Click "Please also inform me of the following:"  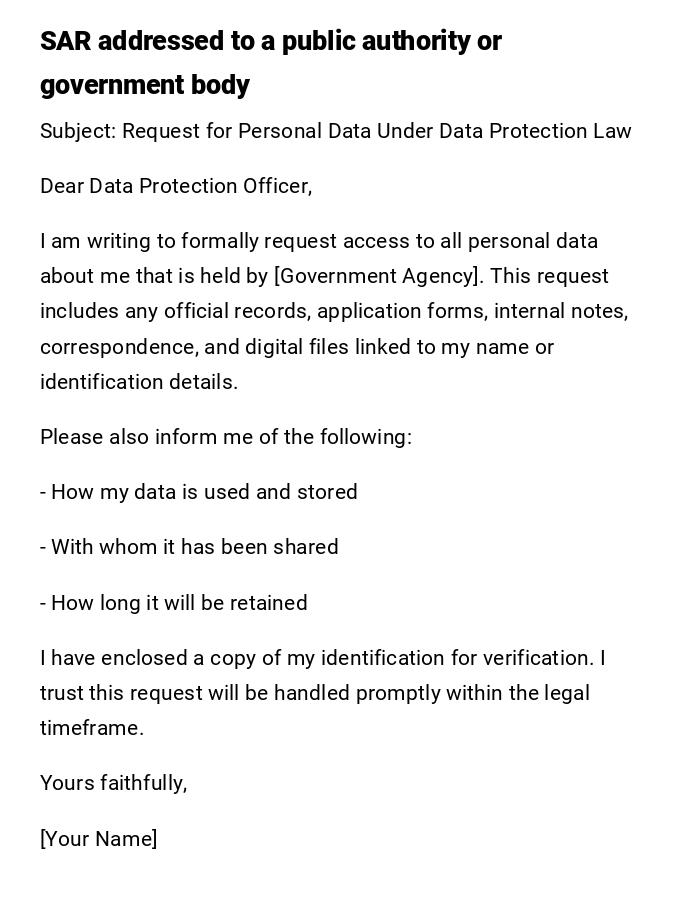click(226, 437)
